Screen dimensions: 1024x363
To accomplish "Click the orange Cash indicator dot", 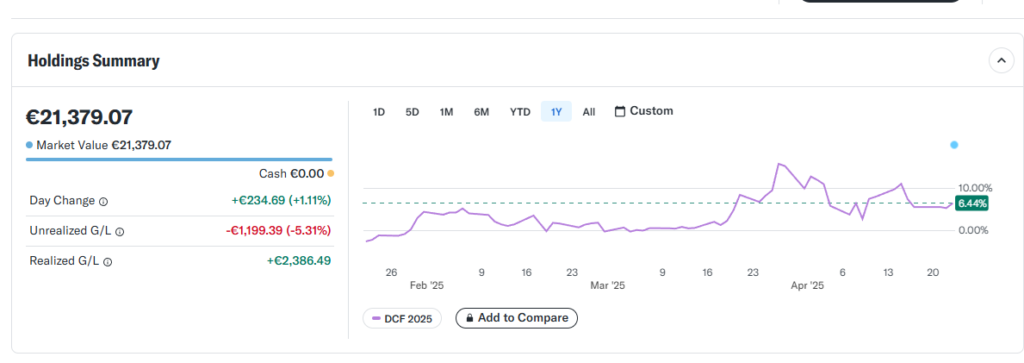I will click(330, 174).
